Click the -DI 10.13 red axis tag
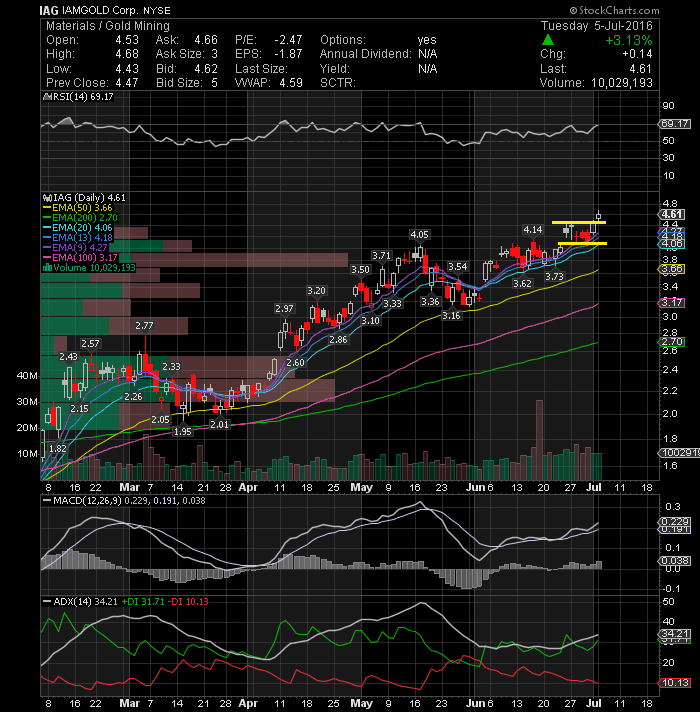 click(x=675, y=683)
